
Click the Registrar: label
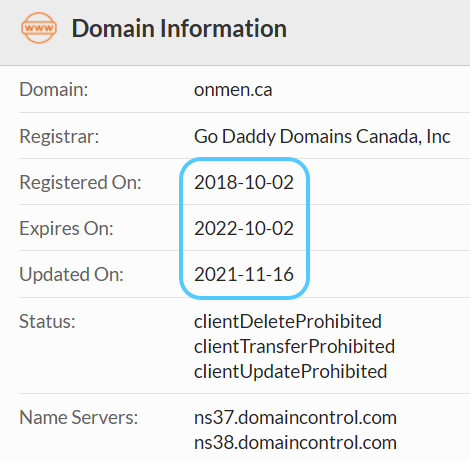(x=59, y=136)
